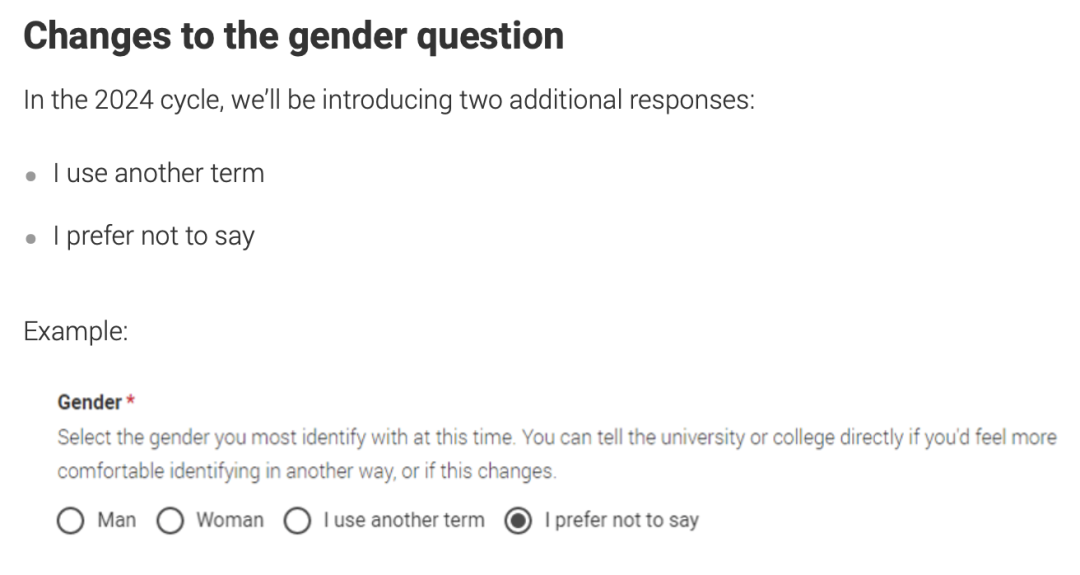Choose the 'I use another term' radio circle
This screenshot has height=575, width=1080.
[297, 521]
